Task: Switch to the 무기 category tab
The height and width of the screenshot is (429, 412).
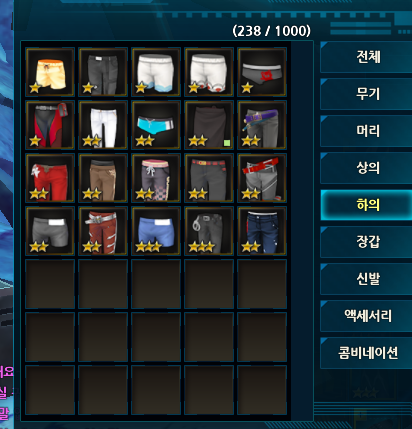Action: (366, 94)
